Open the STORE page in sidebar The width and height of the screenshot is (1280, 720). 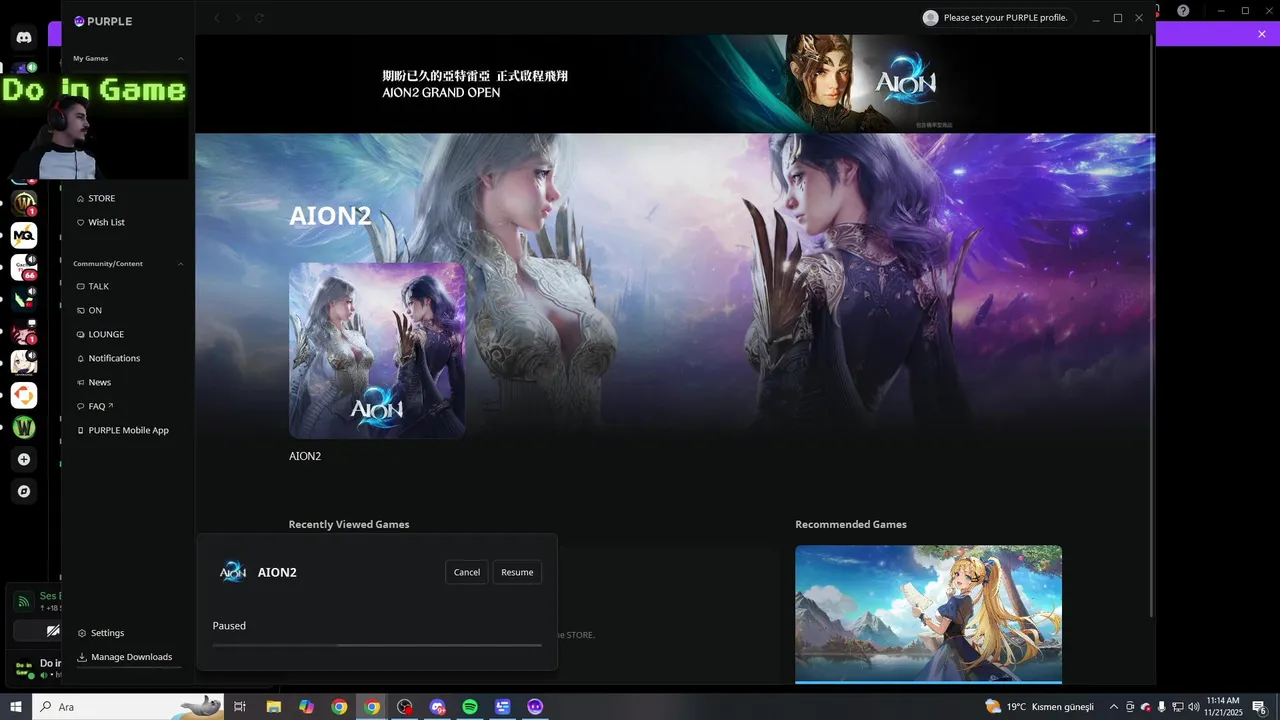[x=96, y=198]
